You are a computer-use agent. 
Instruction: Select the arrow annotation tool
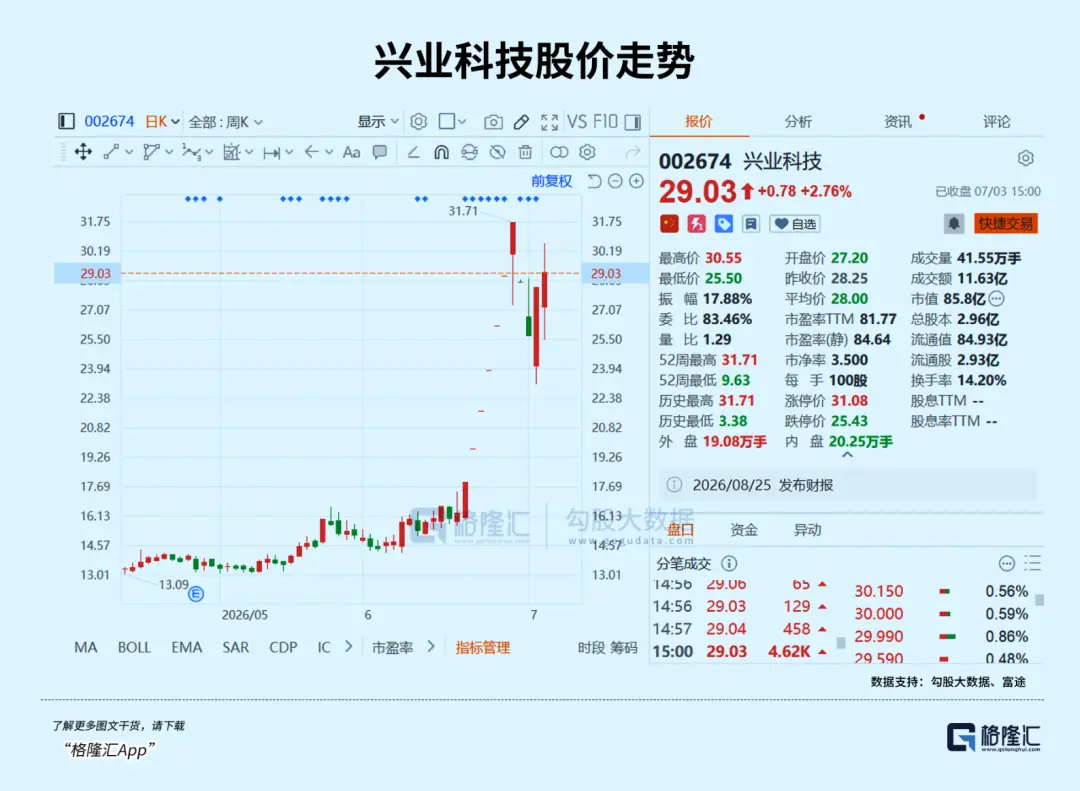tap(311, 152)
